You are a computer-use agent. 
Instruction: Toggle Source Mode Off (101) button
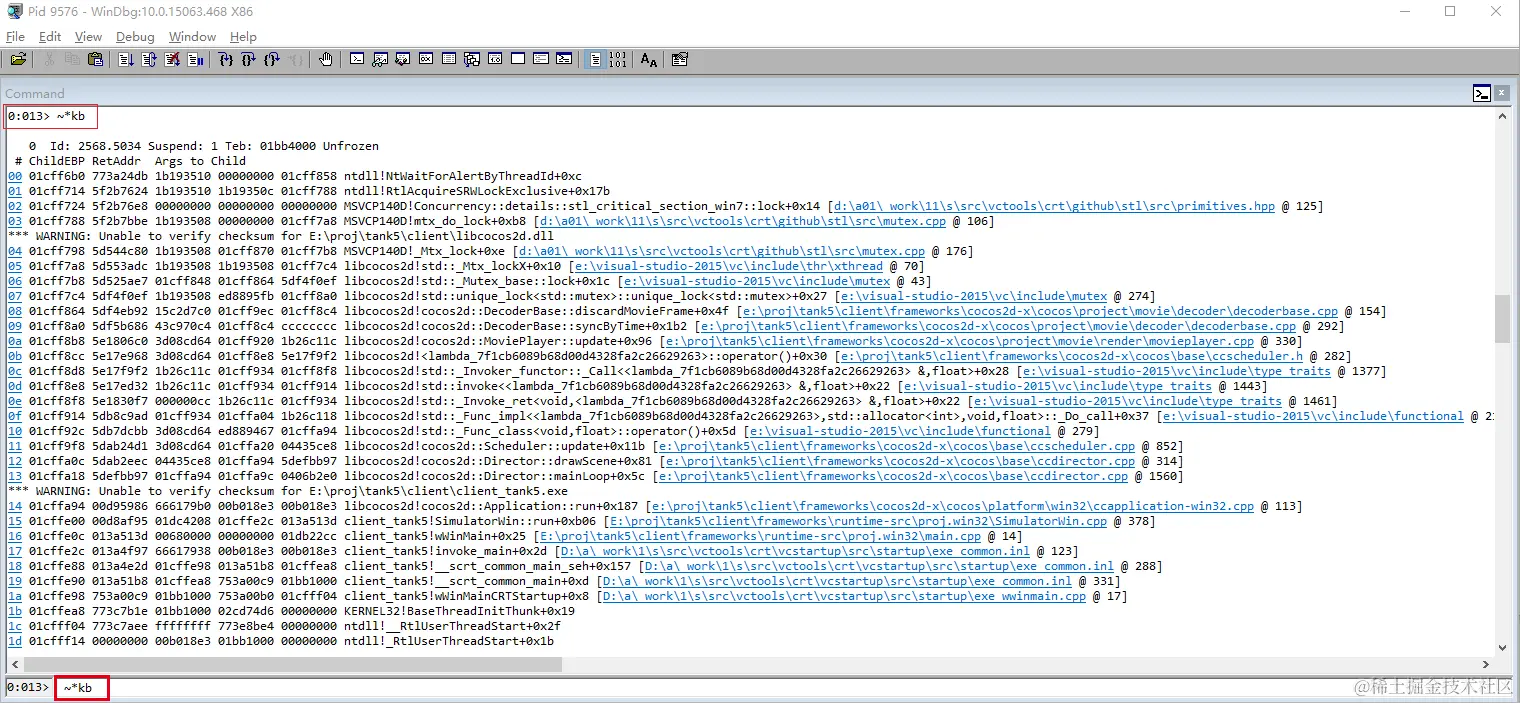(618, 59)
